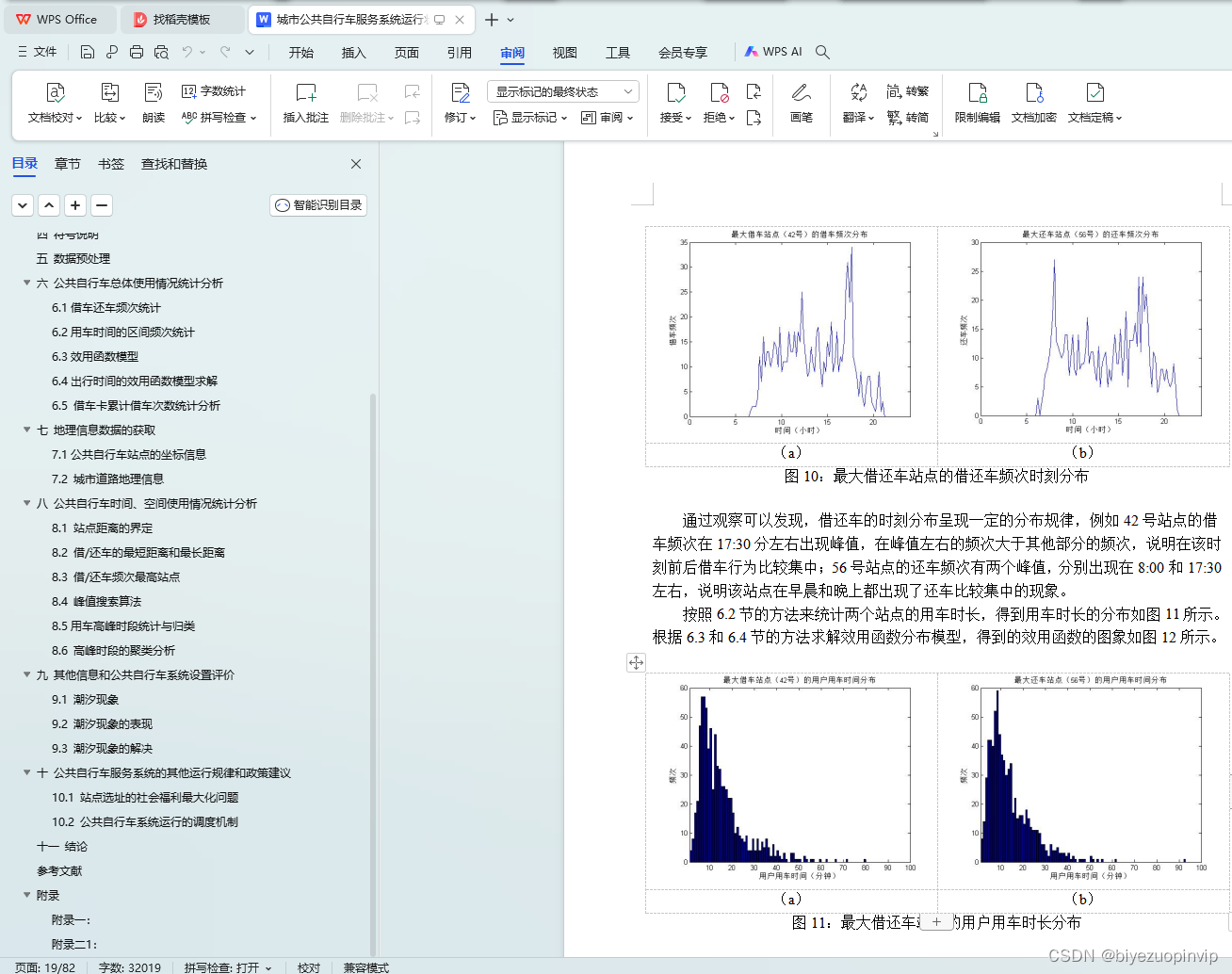Click the 文档定稿 finalize document icon

tap(1094, 92)
